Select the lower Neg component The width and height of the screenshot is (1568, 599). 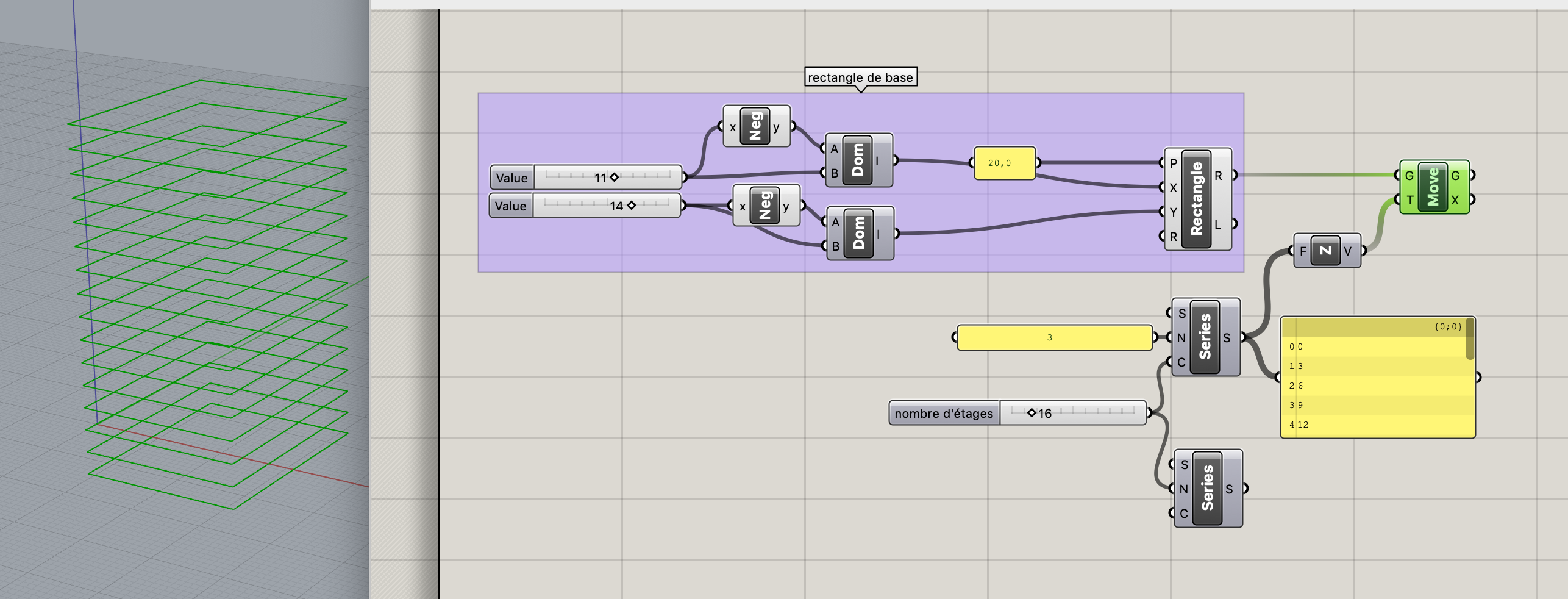tap(764, 206)
